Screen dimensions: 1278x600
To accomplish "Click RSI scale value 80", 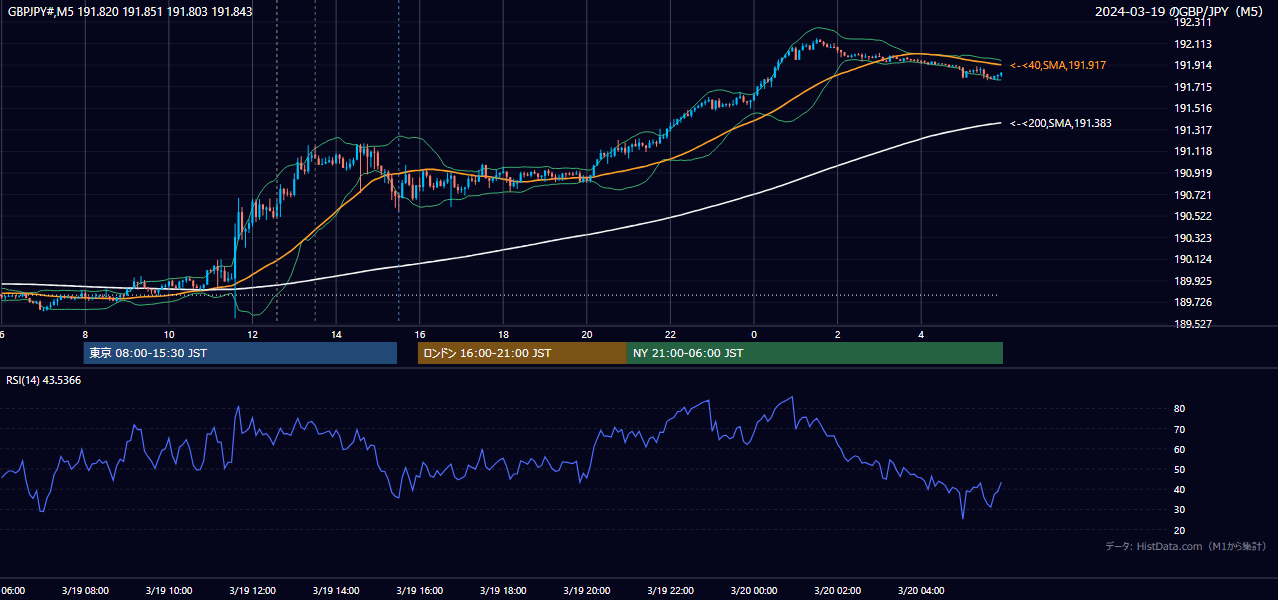I will click(1180, 409).
